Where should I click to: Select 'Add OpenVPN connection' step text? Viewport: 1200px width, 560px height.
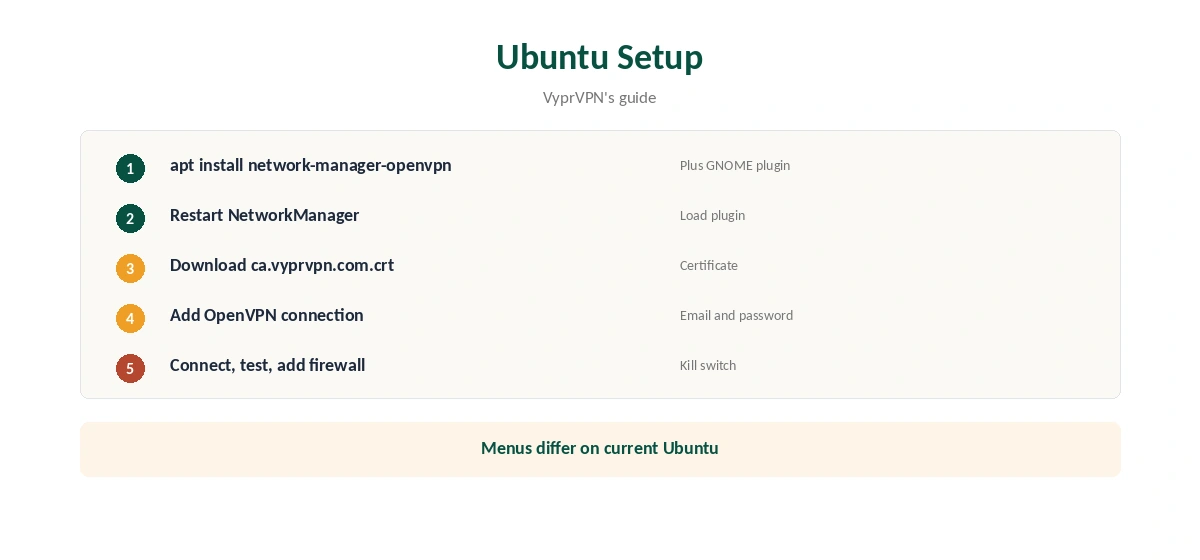[x=267, y=315]
